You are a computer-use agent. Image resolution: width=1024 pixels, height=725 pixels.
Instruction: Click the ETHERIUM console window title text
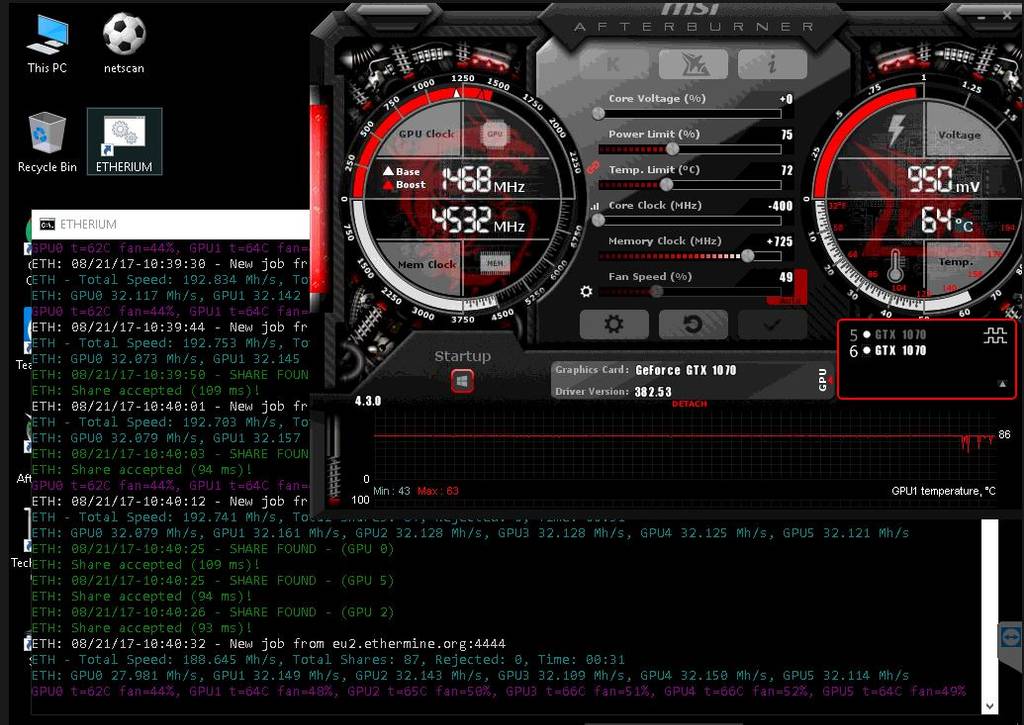[x=88, y=225]
